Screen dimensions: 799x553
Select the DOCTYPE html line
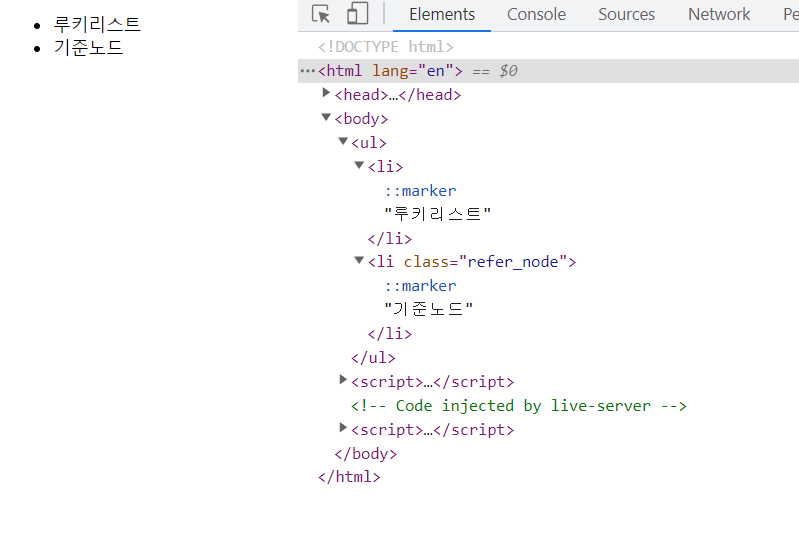coord(385,47)
